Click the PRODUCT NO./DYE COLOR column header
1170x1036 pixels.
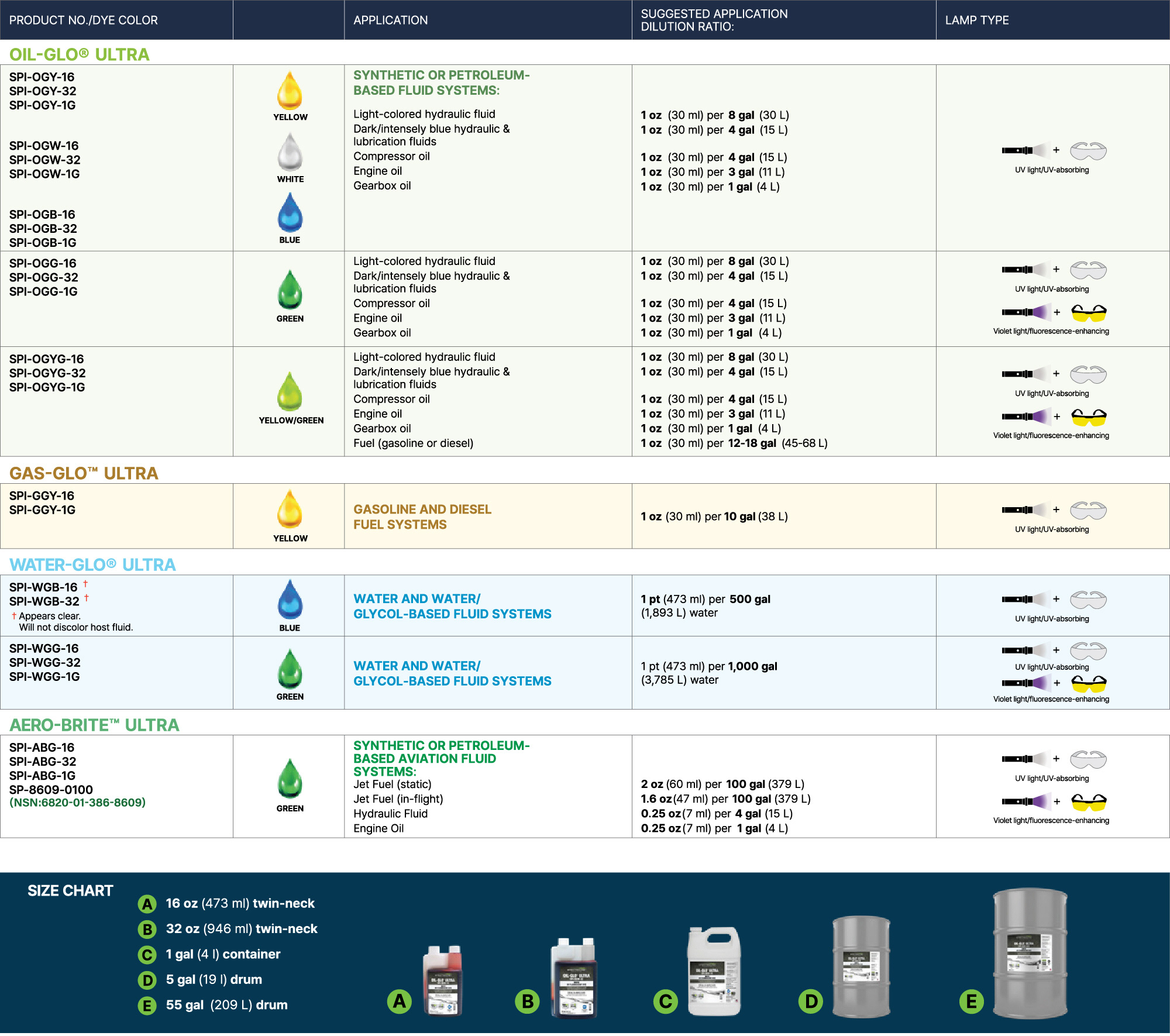click(x=84, y=20)
